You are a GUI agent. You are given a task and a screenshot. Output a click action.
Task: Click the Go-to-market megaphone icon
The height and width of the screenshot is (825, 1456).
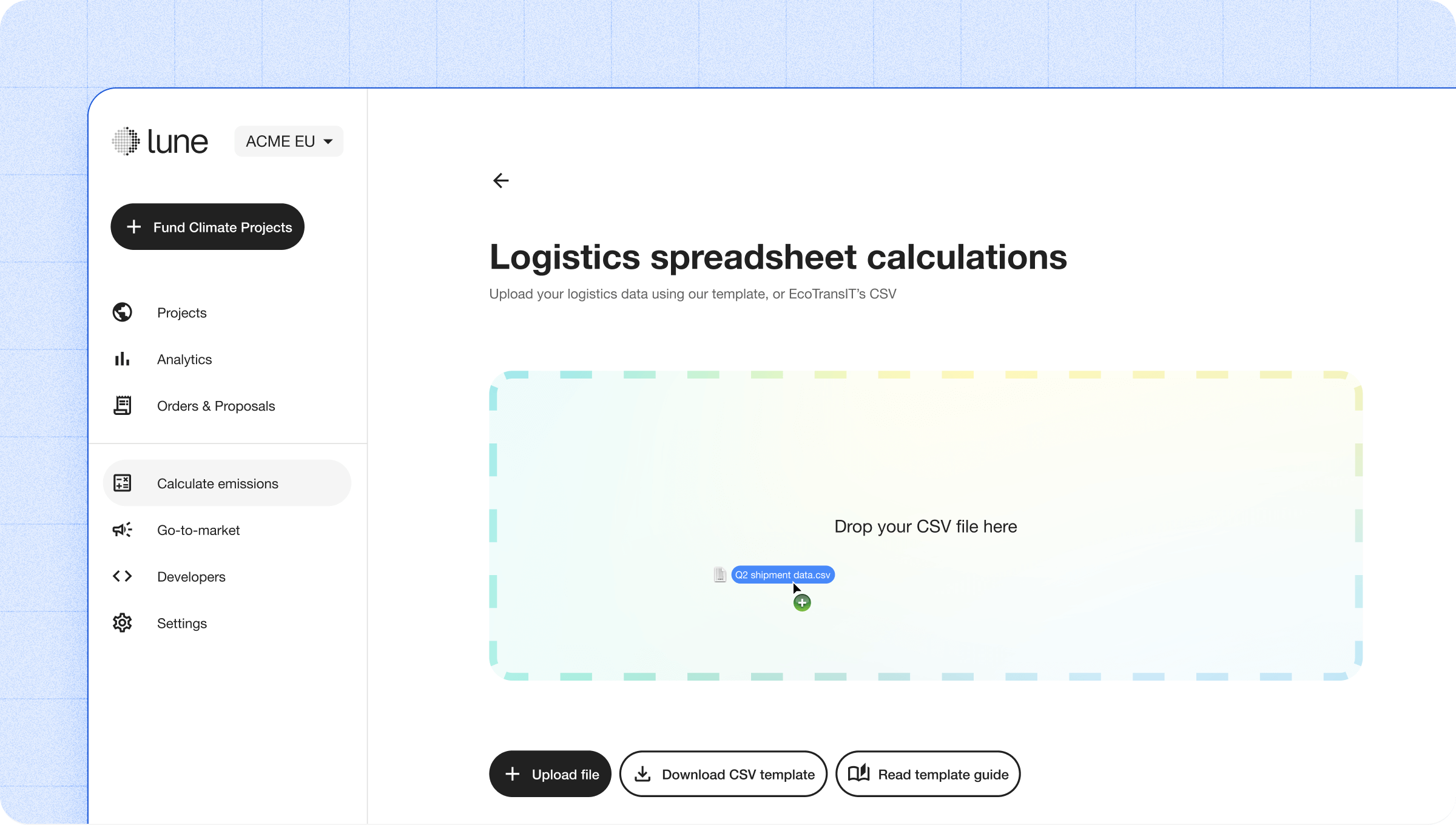pyautogui.click(x=122, y=530)
